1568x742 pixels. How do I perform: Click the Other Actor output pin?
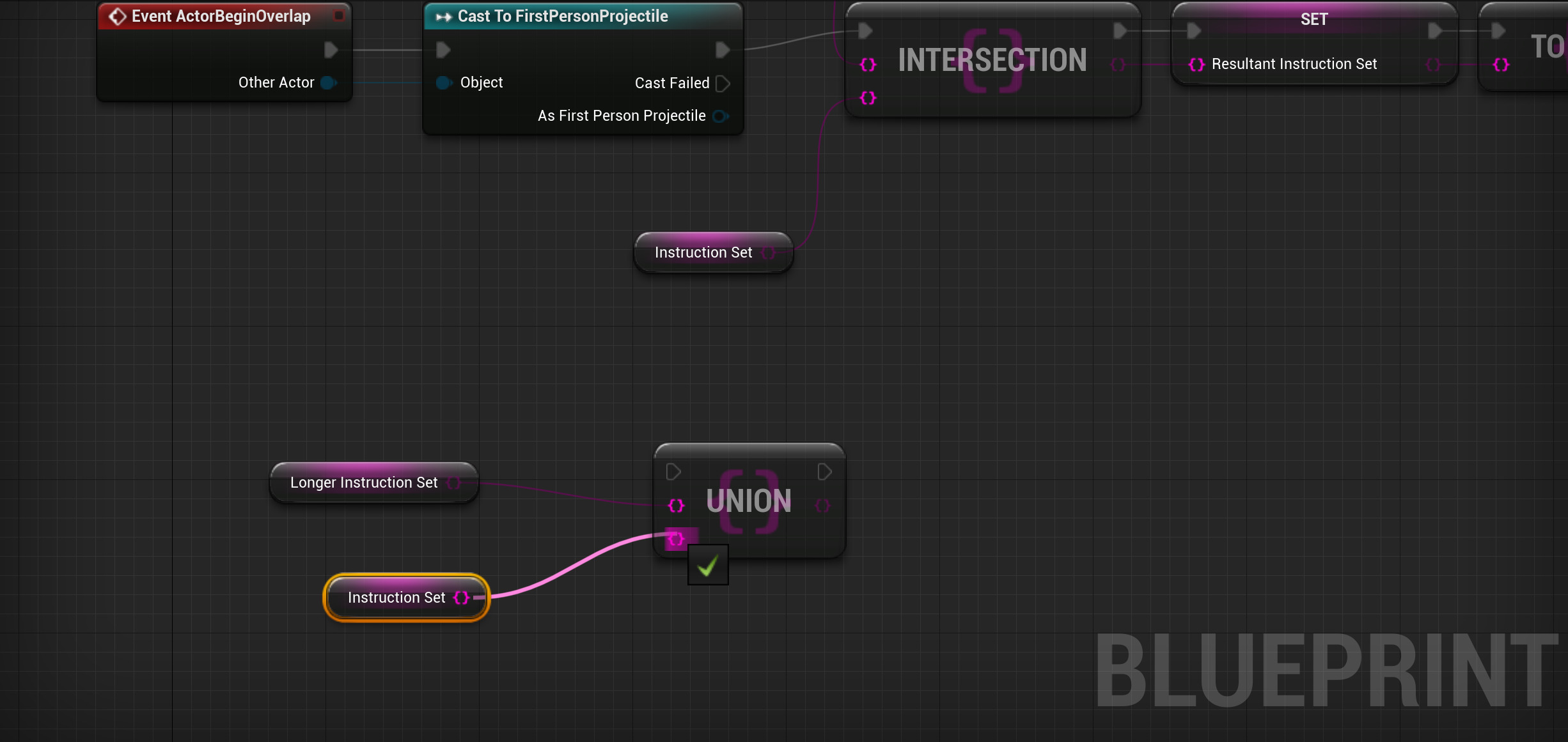point(328,82)
